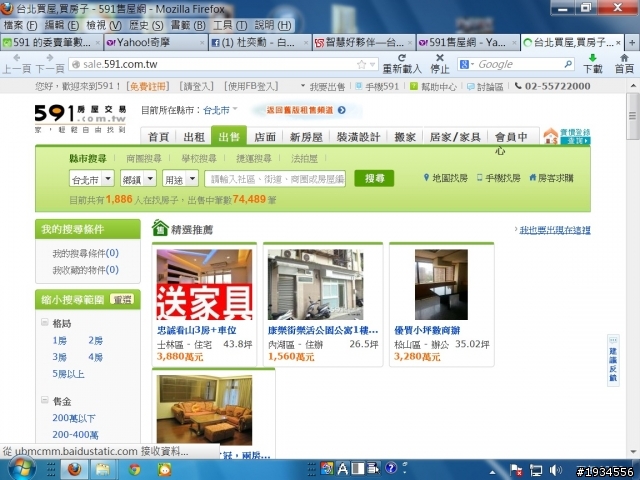Filter by 200-400萬 price range
Screen dimensions: 640x480
tap(76, 435)
